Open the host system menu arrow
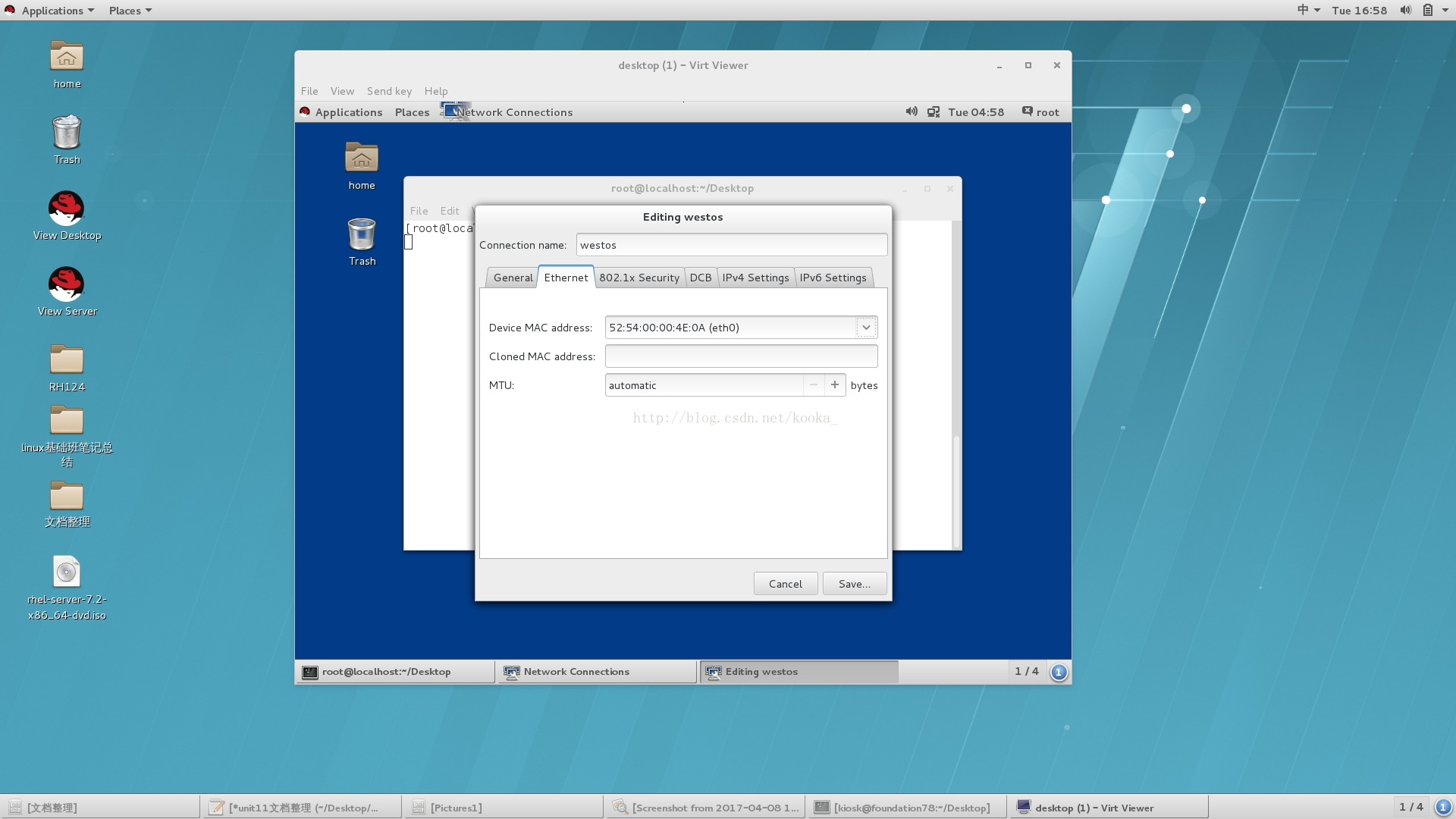The height and width of the screenshot is (819, 1456). coord(1445,10)
